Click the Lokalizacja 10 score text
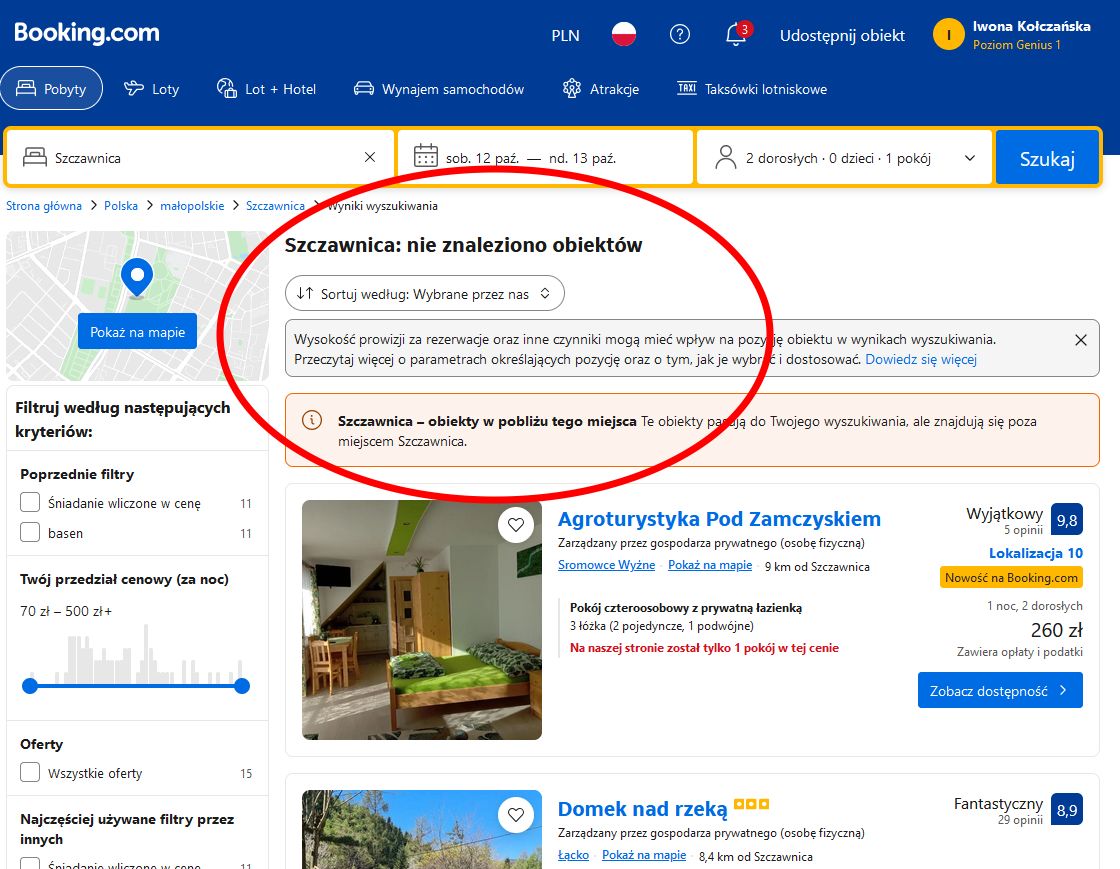This screenshot has height=869, width=1120. tap(1036, 553)
